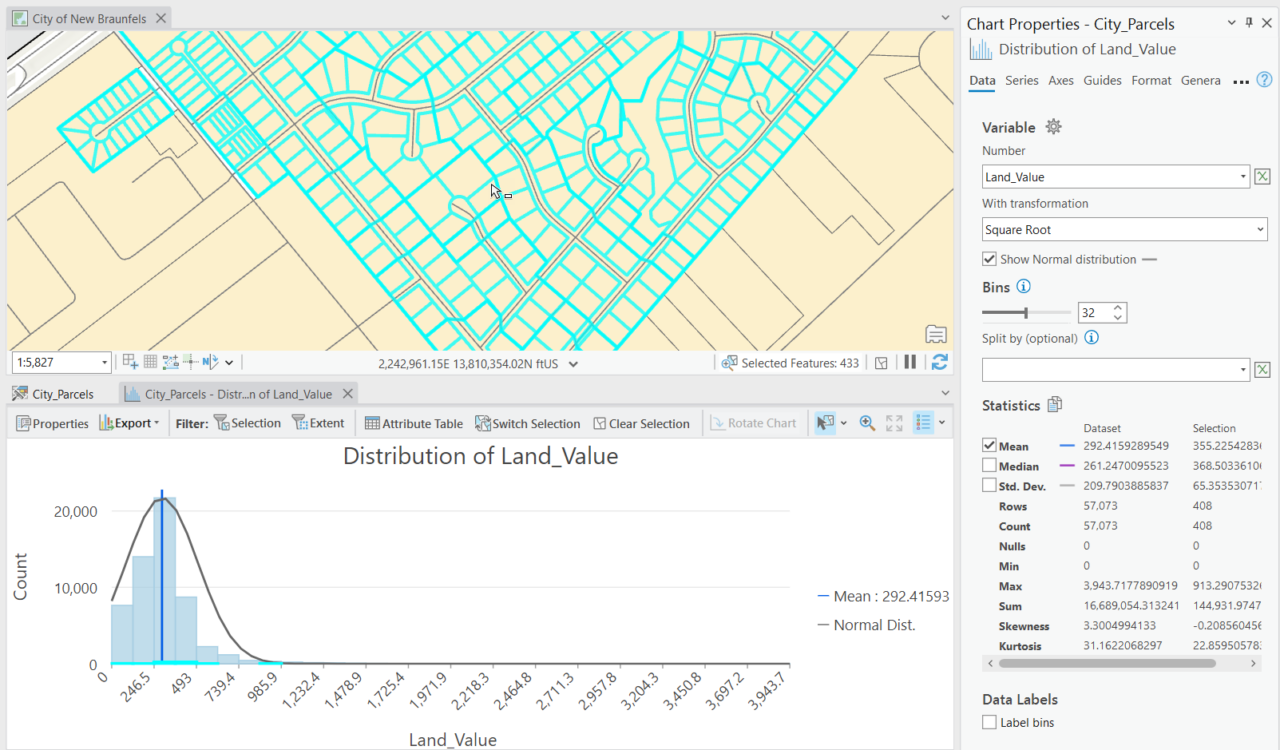Viewport: 1280px width, 750px height.
Task: Enable the Median statistic checkbox
Action: click(x=990, y=466)
